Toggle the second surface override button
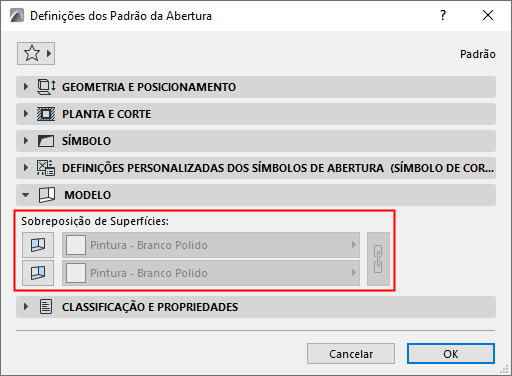 pyautogui.click(x=38, y=273)
